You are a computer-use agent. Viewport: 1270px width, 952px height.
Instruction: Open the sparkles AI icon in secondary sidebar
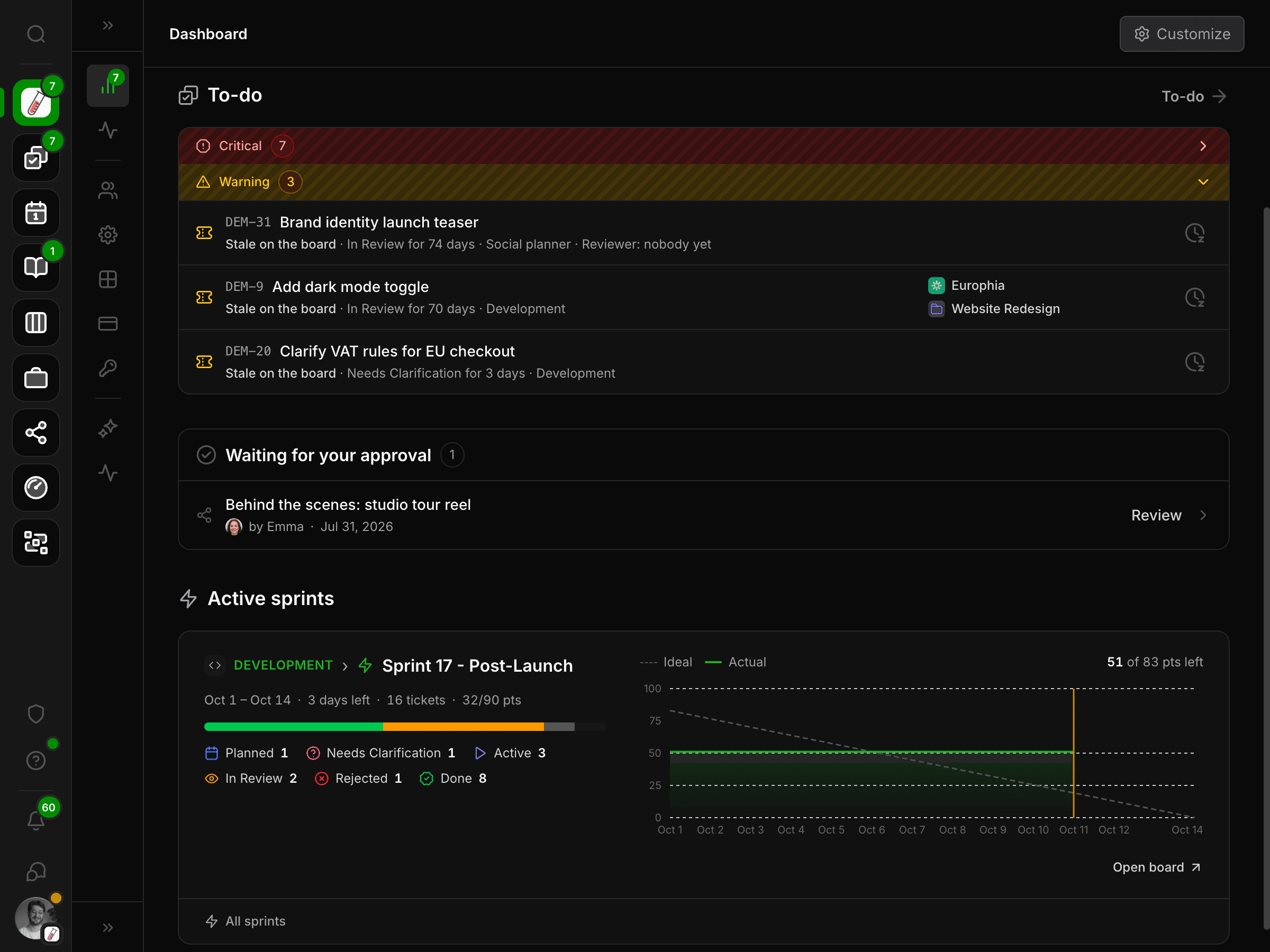click(108, 428)
